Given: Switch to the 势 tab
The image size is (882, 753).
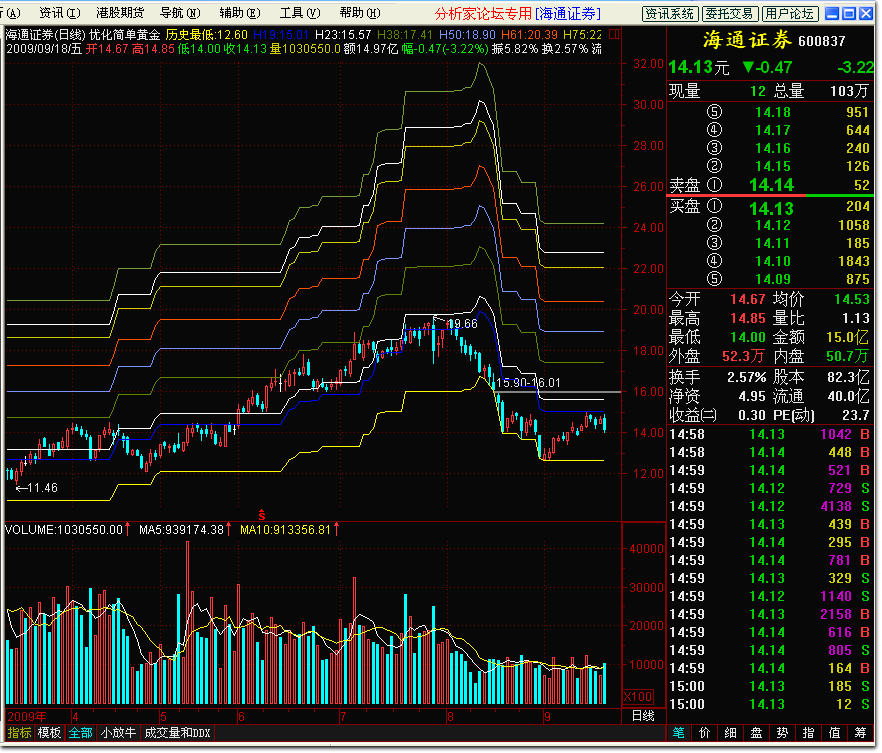Looking at the screenshot, I should click(782, 734).
